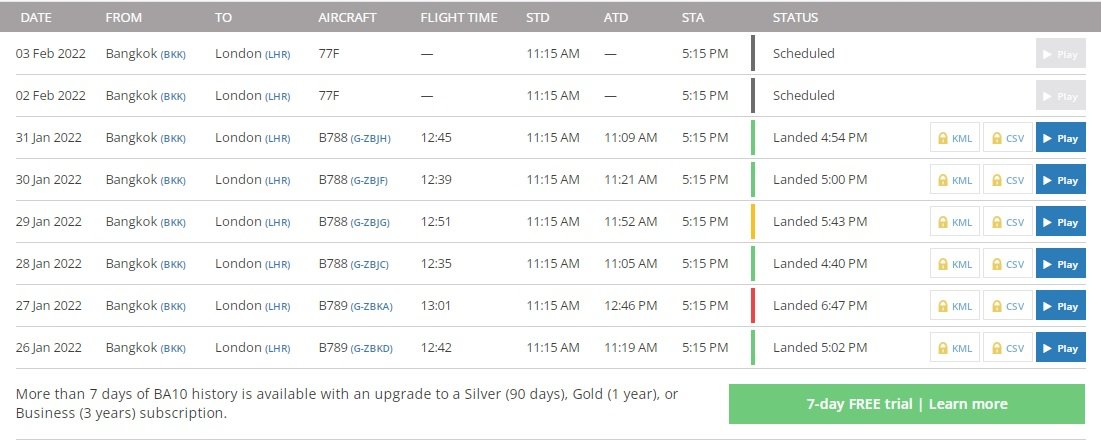
Task: Download KML for 26 Jan flight
Action: pos(953,348)
